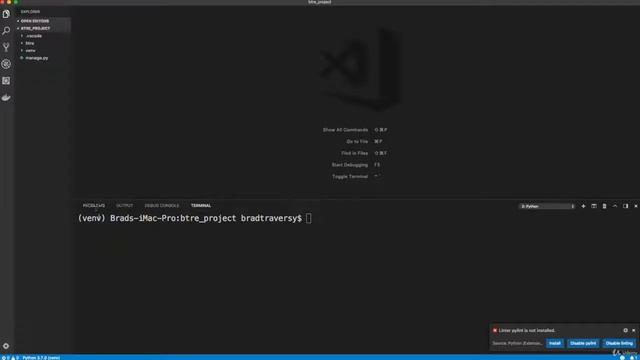Expand the venv folder
Viewport: 640px width, 360px height.
coord(42,51)
